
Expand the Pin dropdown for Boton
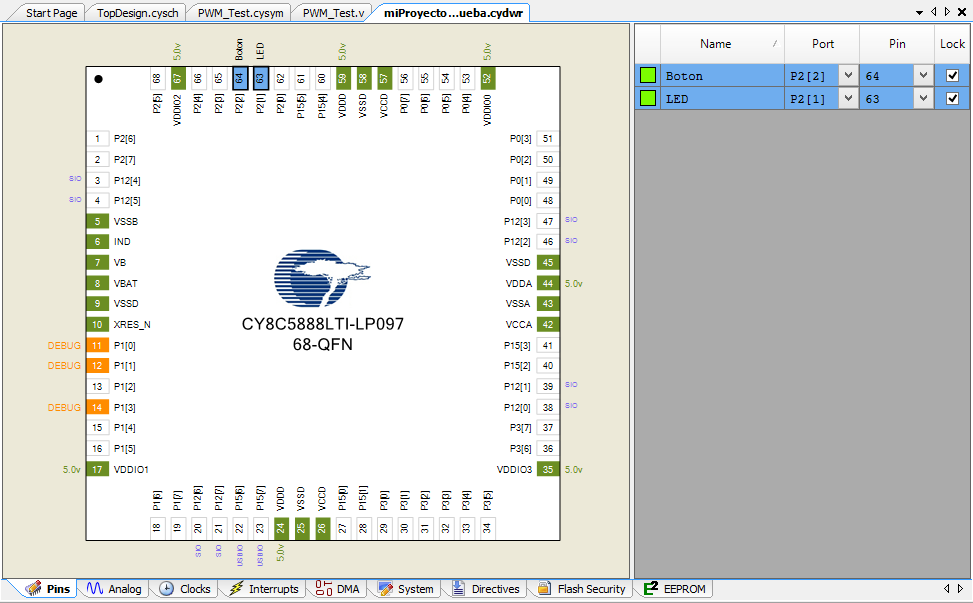click(x=922, y=76)
